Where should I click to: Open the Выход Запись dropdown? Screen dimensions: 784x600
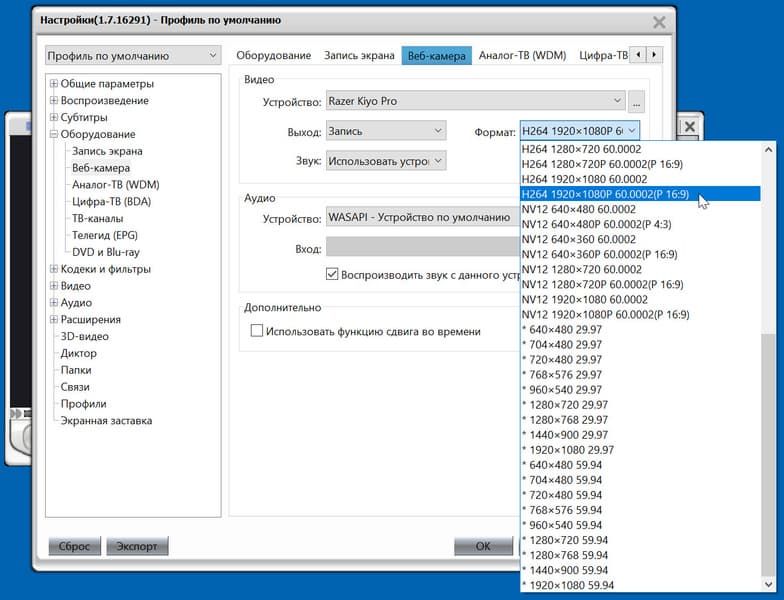pyautogui.click(x=386, y=131)
